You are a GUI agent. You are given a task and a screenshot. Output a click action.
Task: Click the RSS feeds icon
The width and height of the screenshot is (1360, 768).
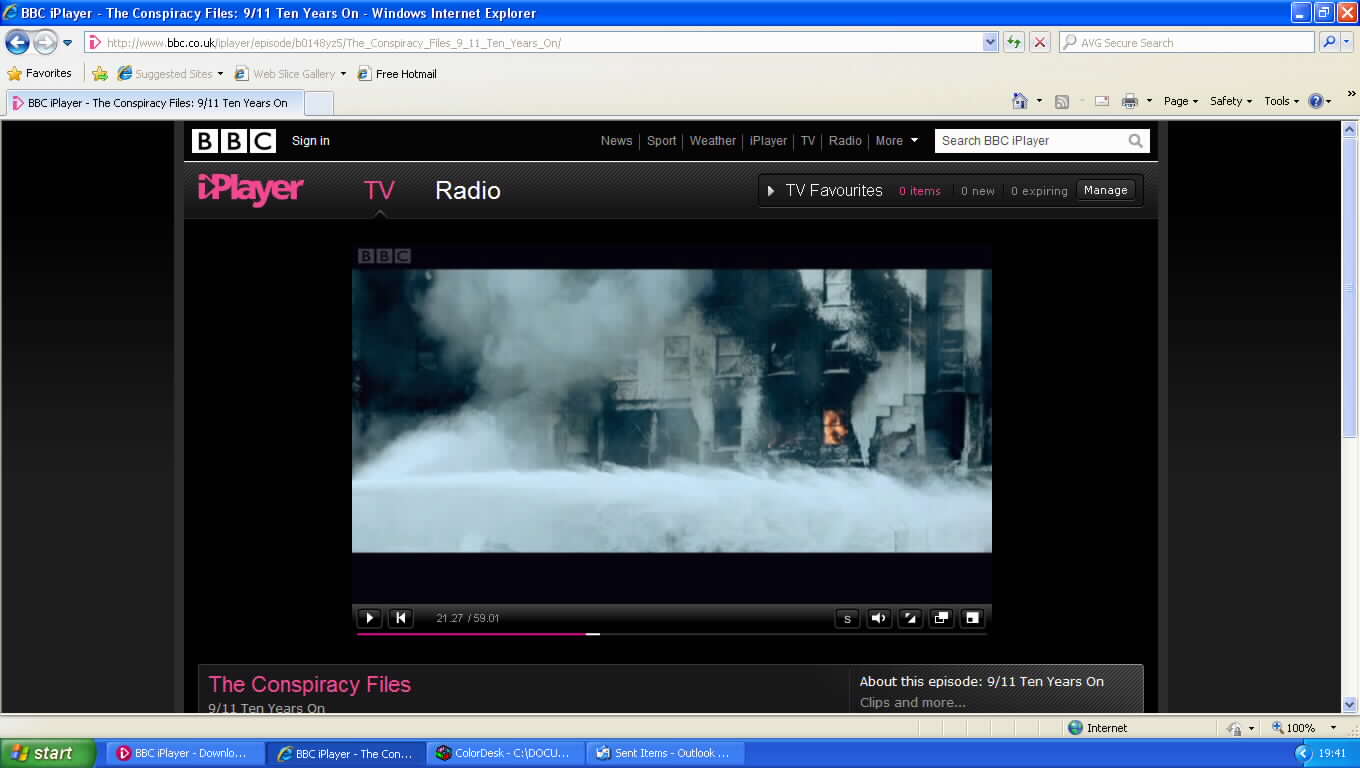1062,101
